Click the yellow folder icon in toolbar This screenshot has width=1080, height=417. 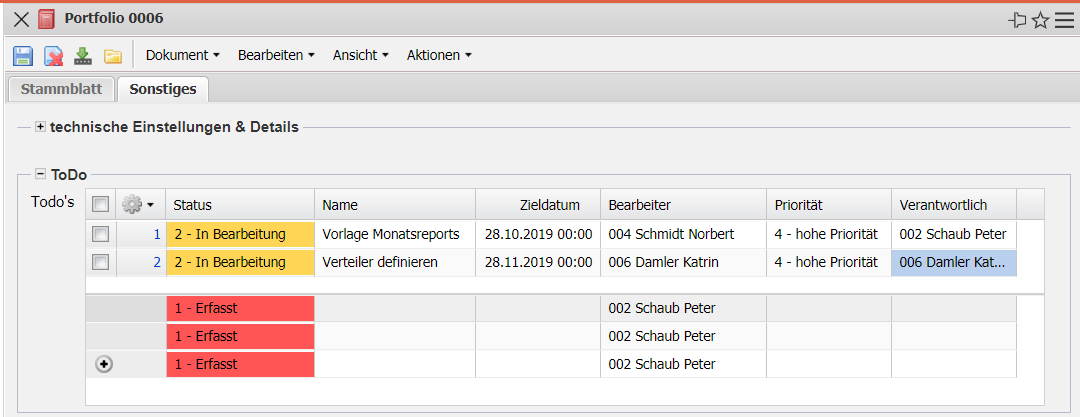click(113, 56)
